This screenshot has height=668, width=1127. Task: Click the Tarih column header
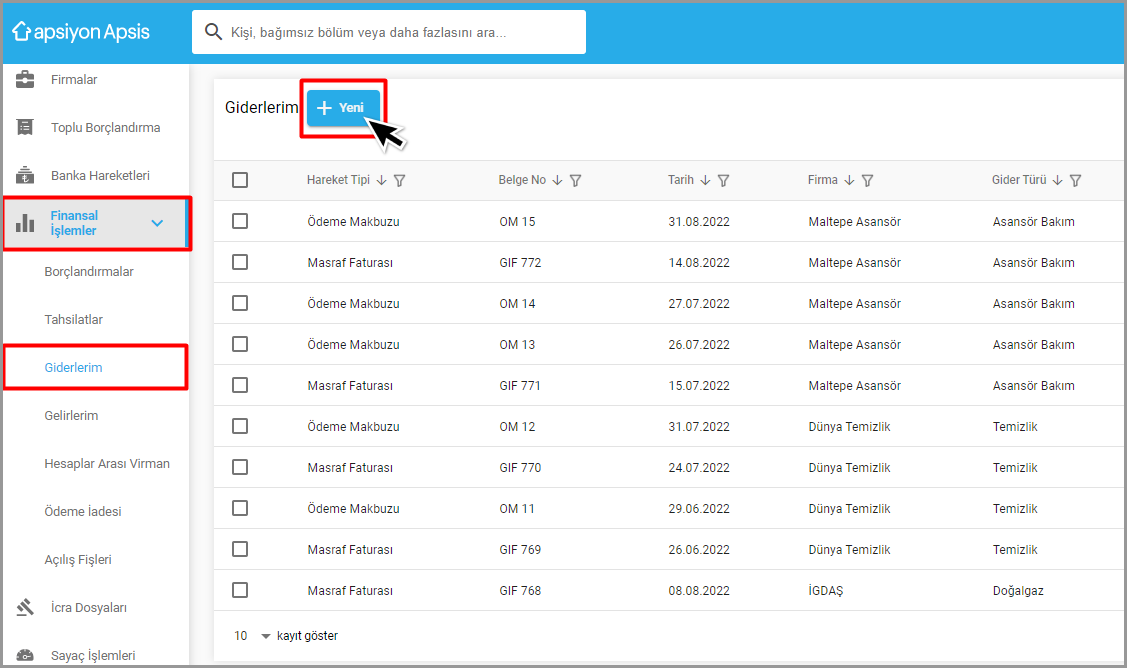(681, 180)
